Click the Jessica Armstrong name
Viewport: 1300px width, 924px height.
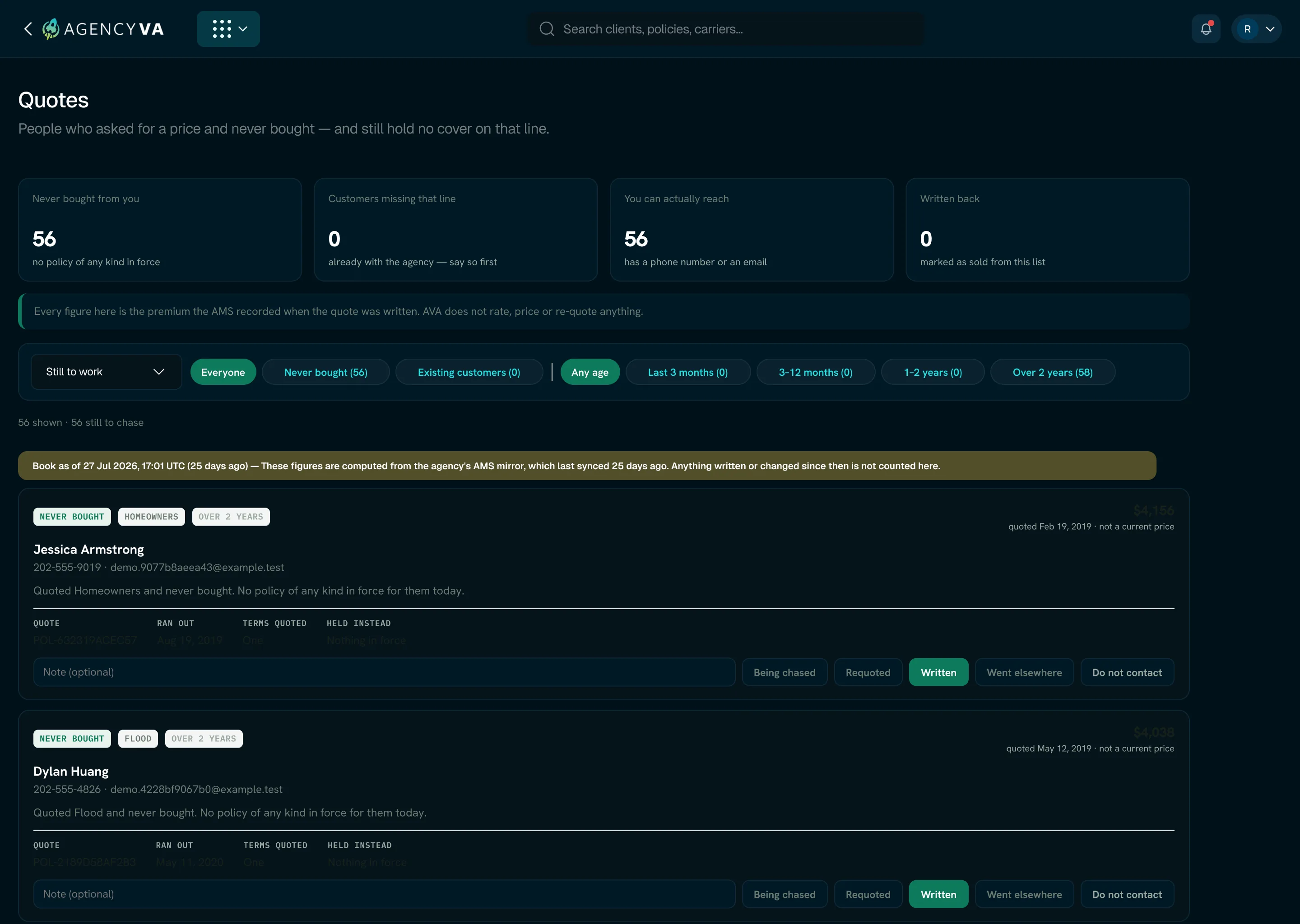tap(88, 549)
